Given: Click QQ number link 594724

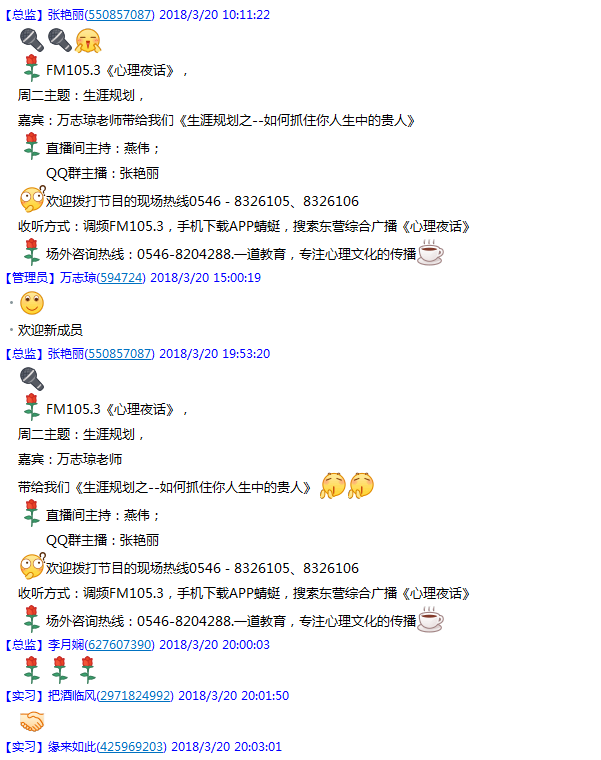Looking at the screenshot, I should point(121,278).
